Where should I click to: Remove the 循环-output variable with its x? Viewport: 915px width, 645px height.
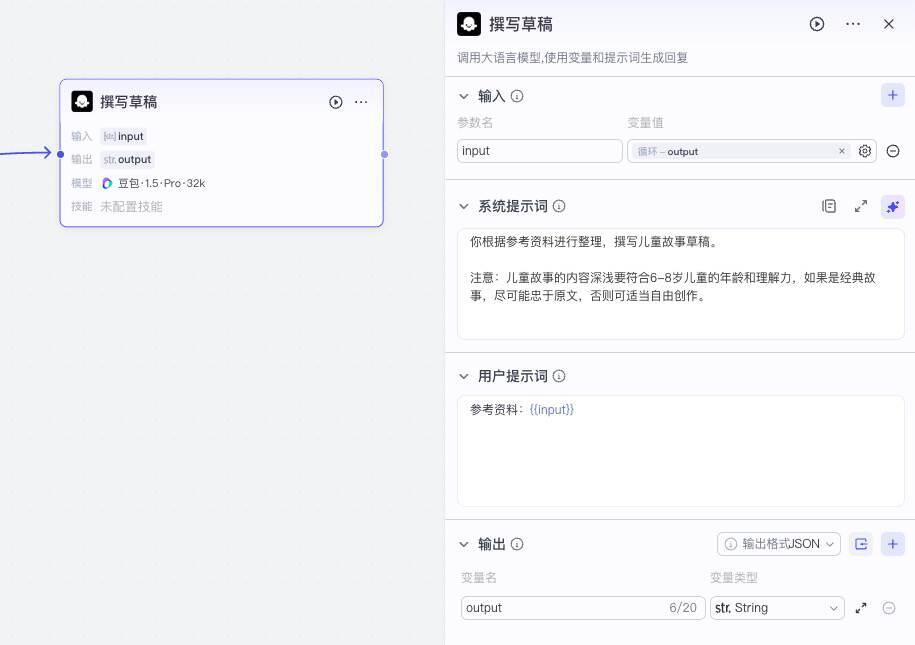coord(841,151)
